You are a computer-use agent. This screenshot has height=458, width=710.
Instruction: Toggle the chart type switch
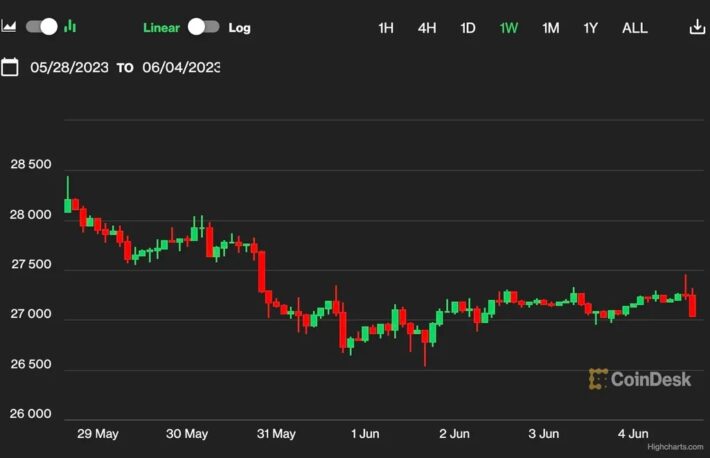[41, 27]
